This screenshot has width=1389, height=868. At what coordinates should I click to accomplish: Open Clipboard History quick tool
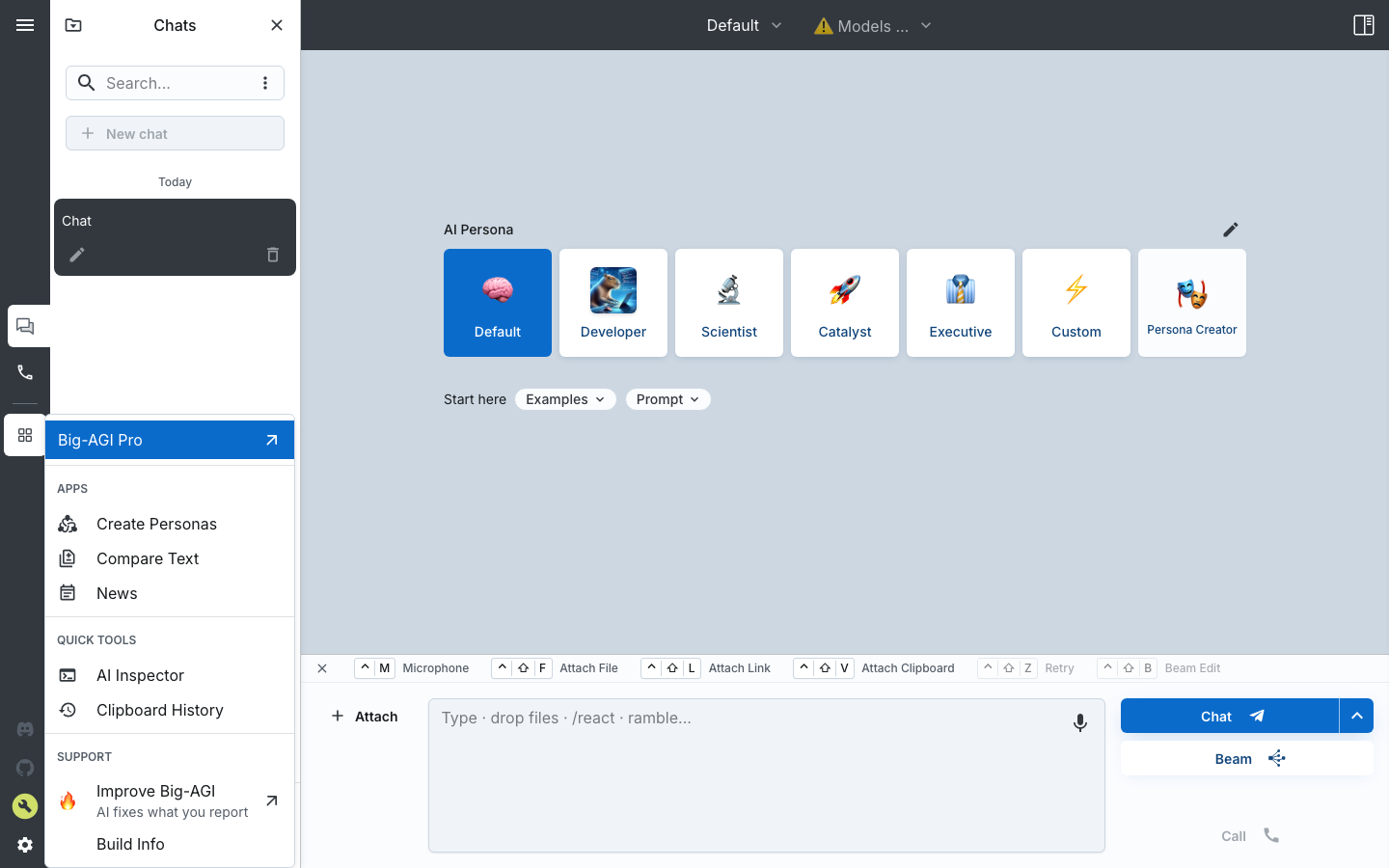[x=170, y=710]
